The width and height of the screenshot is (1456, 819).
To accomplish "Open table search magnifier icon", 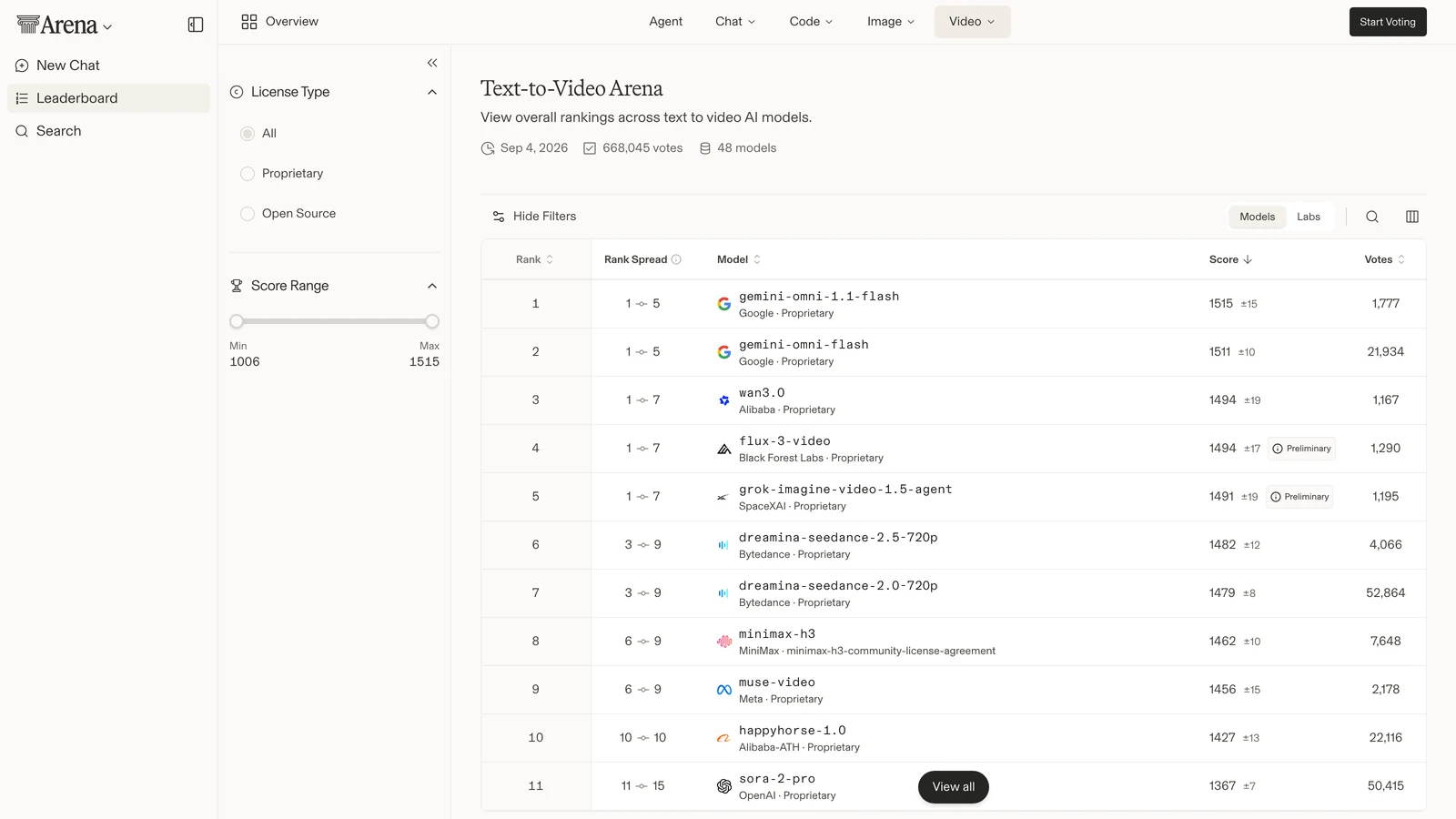I will coord(1372,217).
